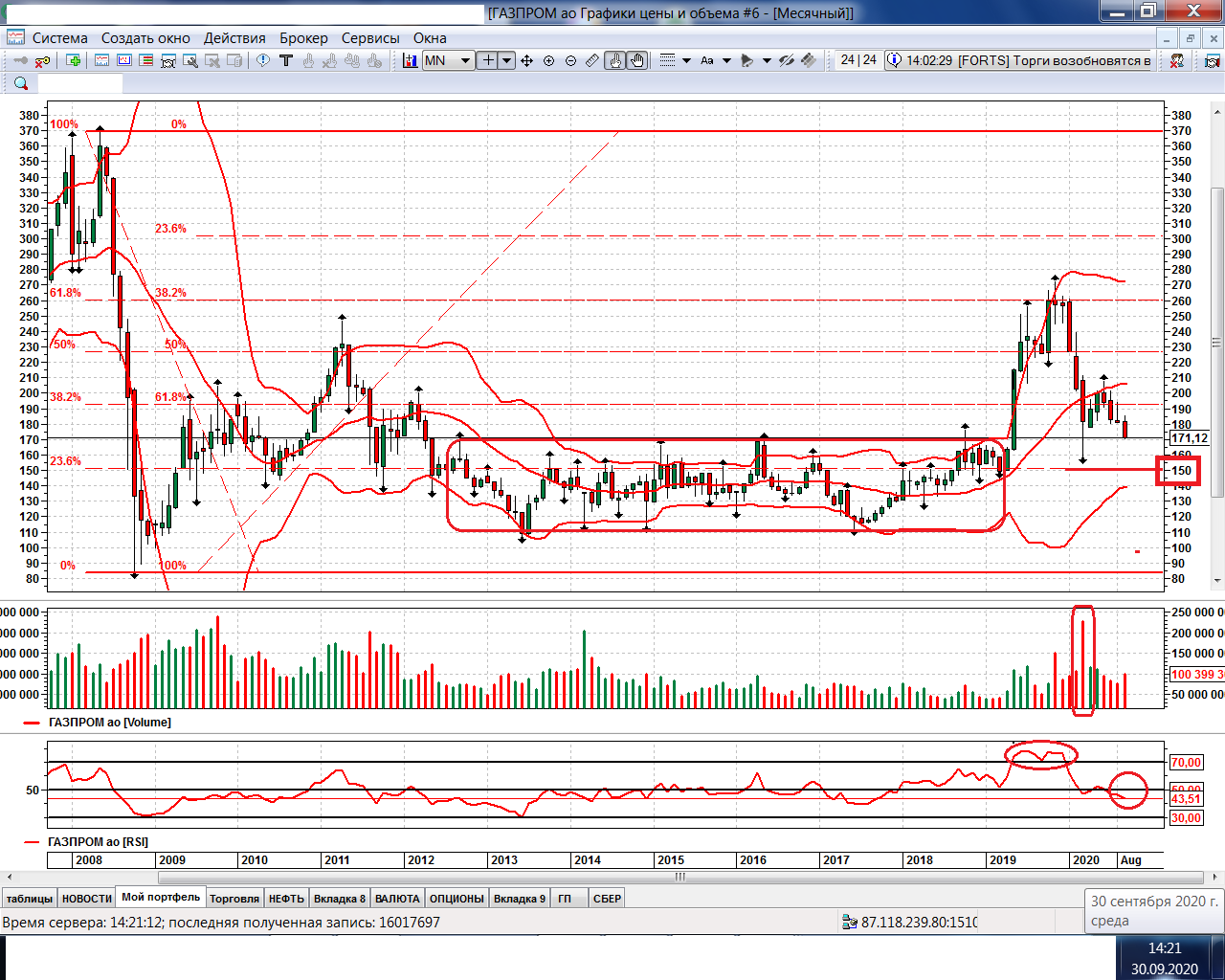The width and height of the screenshot is (1225, 980).
Task: Click the zoom in plus circle icon
Action: click(548, 60)
